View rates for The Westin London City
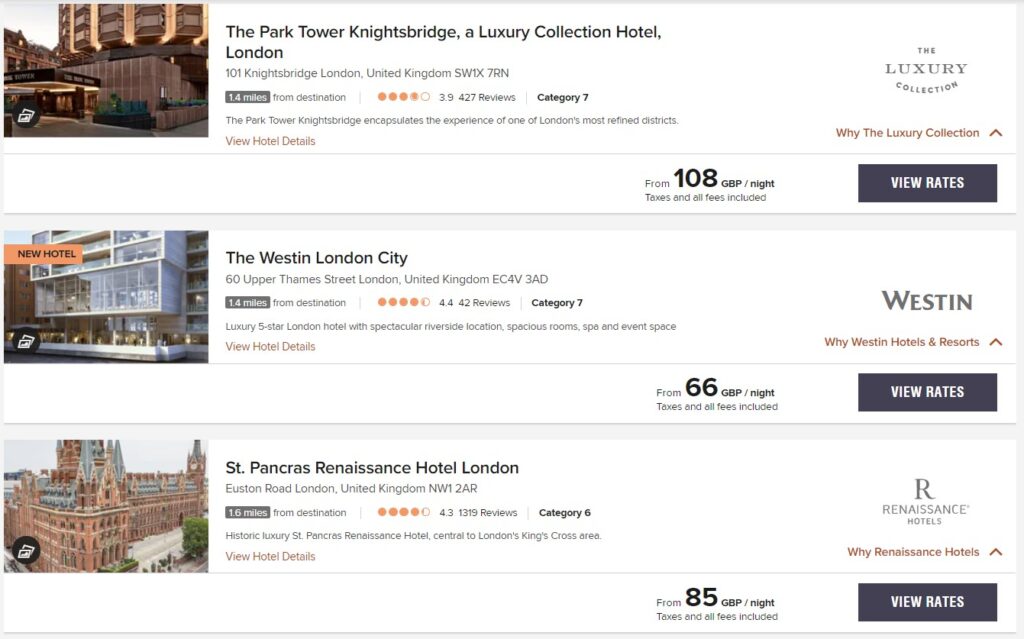Image resolution: width=1024 pixels, height=639 pixels. tap(927, 392)
